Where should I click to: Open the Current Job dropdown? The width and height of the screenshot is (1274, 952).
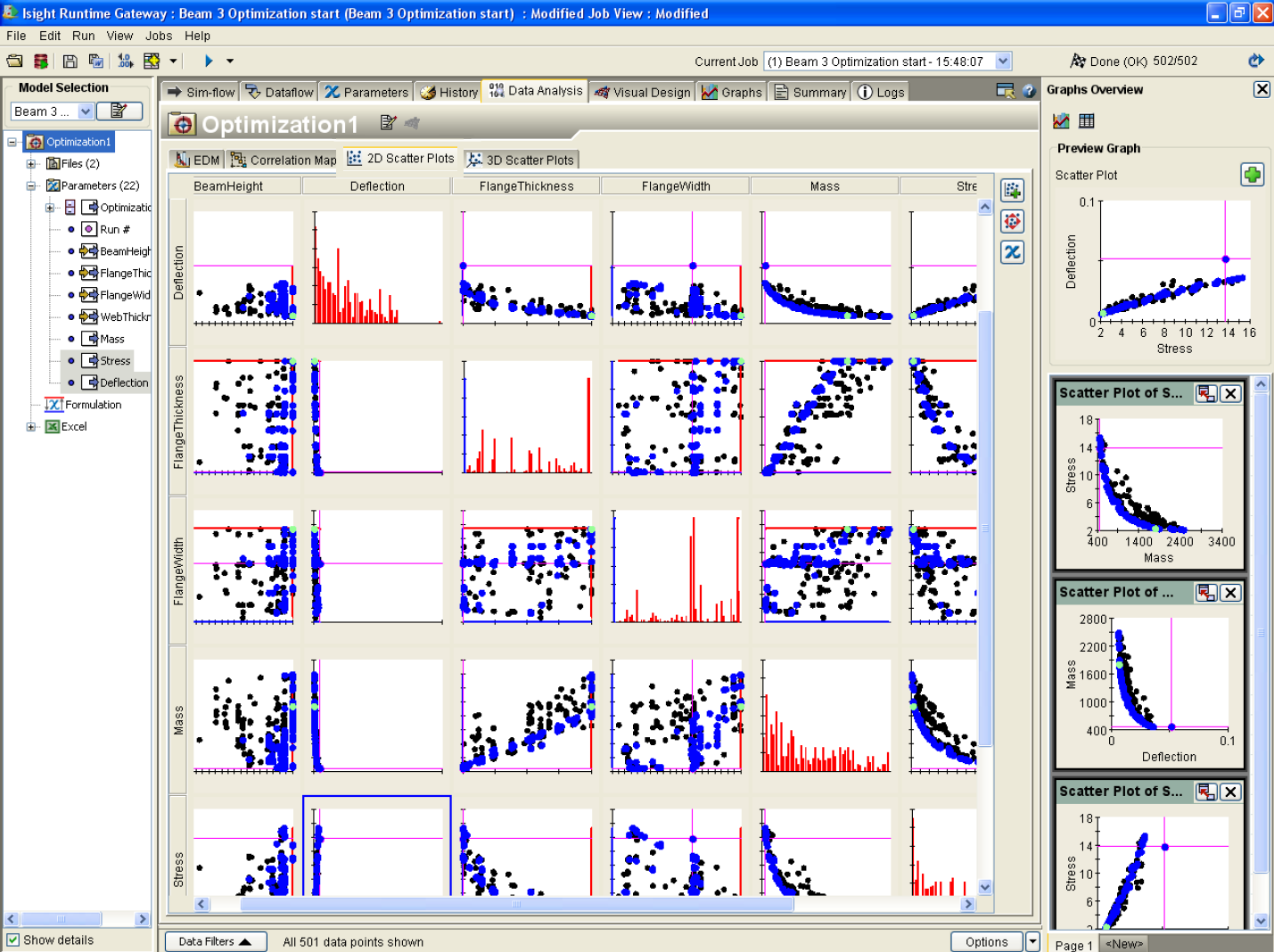point(1003,61)
